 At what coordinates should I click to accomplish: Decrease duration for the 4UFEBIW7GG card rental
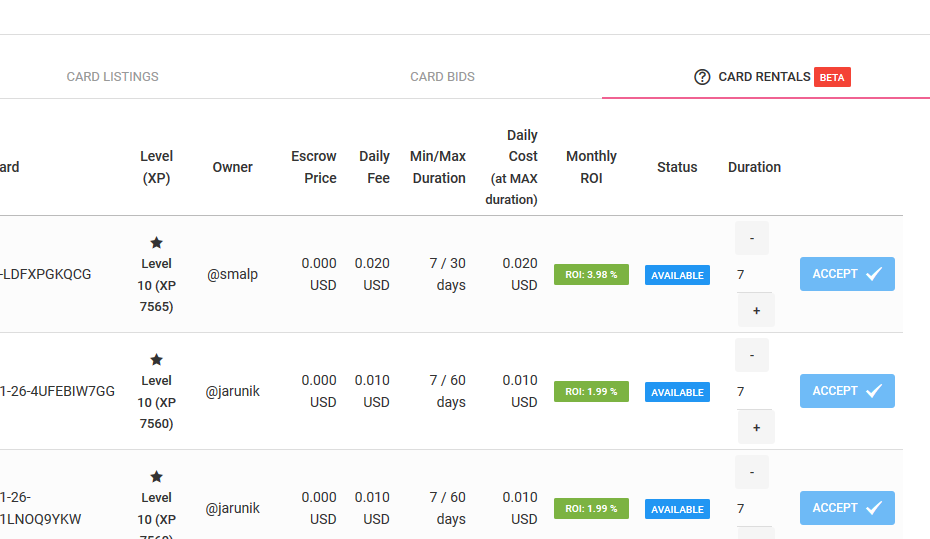pyautogui.click(x=752, y=355)
